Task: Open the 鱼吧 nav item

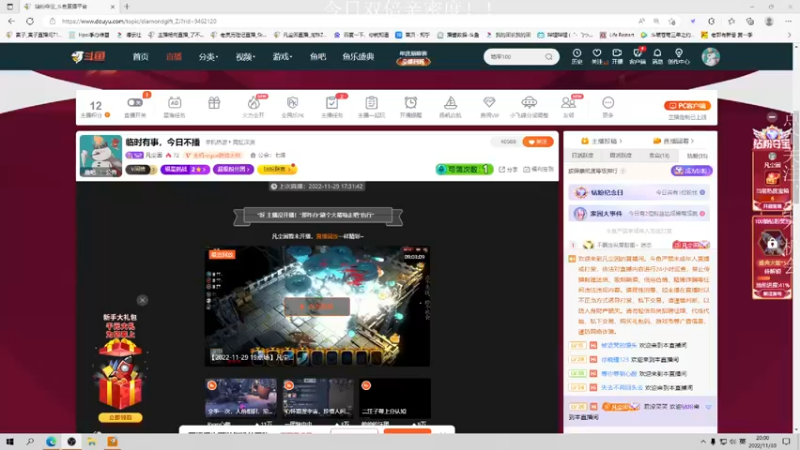Action: [317, 57]
